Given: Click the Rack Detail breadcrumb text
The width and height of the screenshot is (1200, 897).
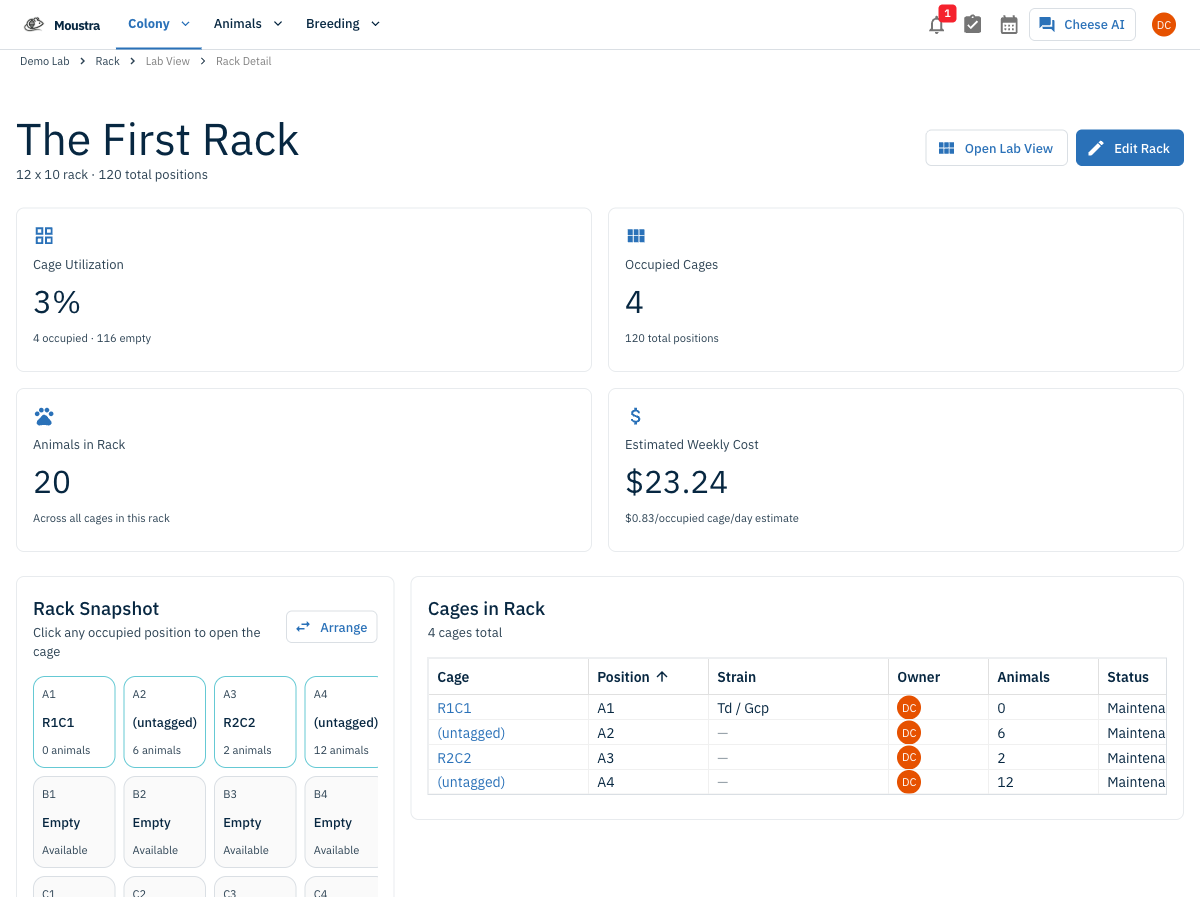Looking at the screenshot, I should (243, 61).
